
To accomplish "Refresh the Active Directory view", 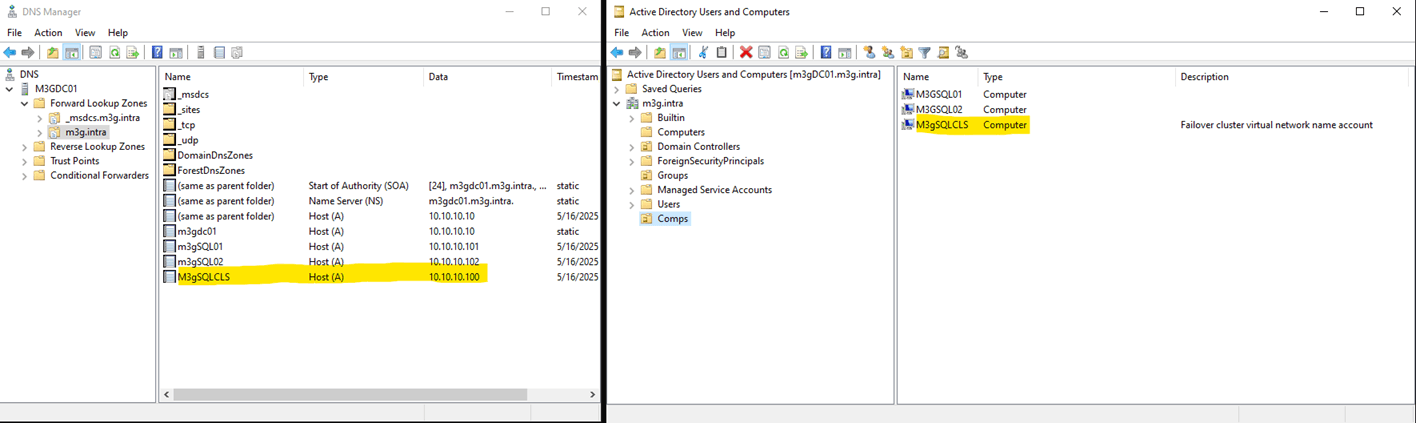I will pyautogui.click(x=783, y=52).
